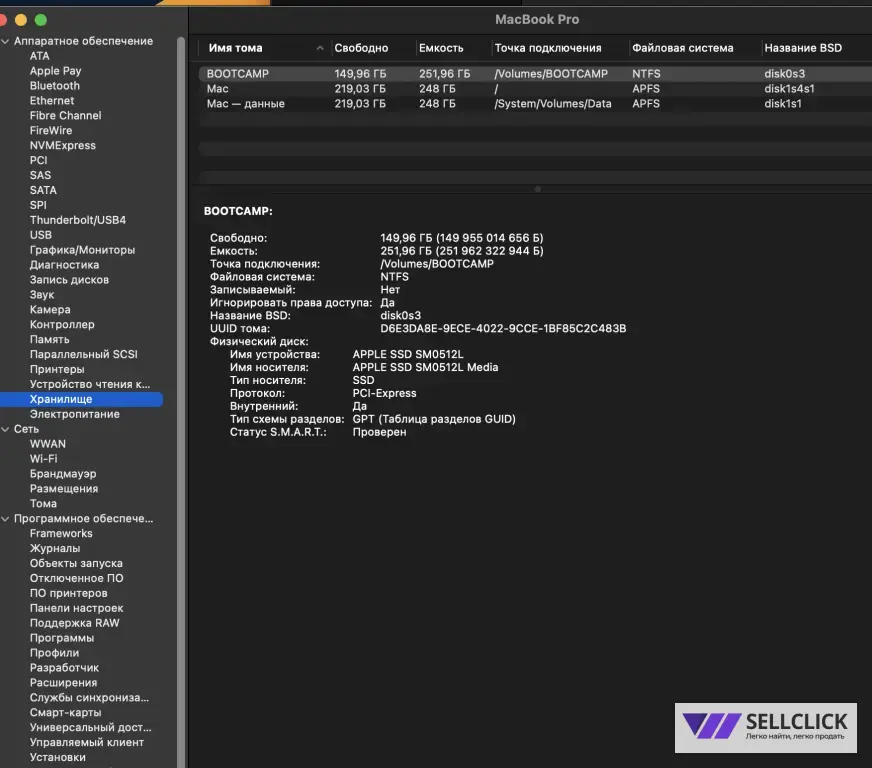Select SPI in hardware list
872x768 pixels.
[38, 205]
